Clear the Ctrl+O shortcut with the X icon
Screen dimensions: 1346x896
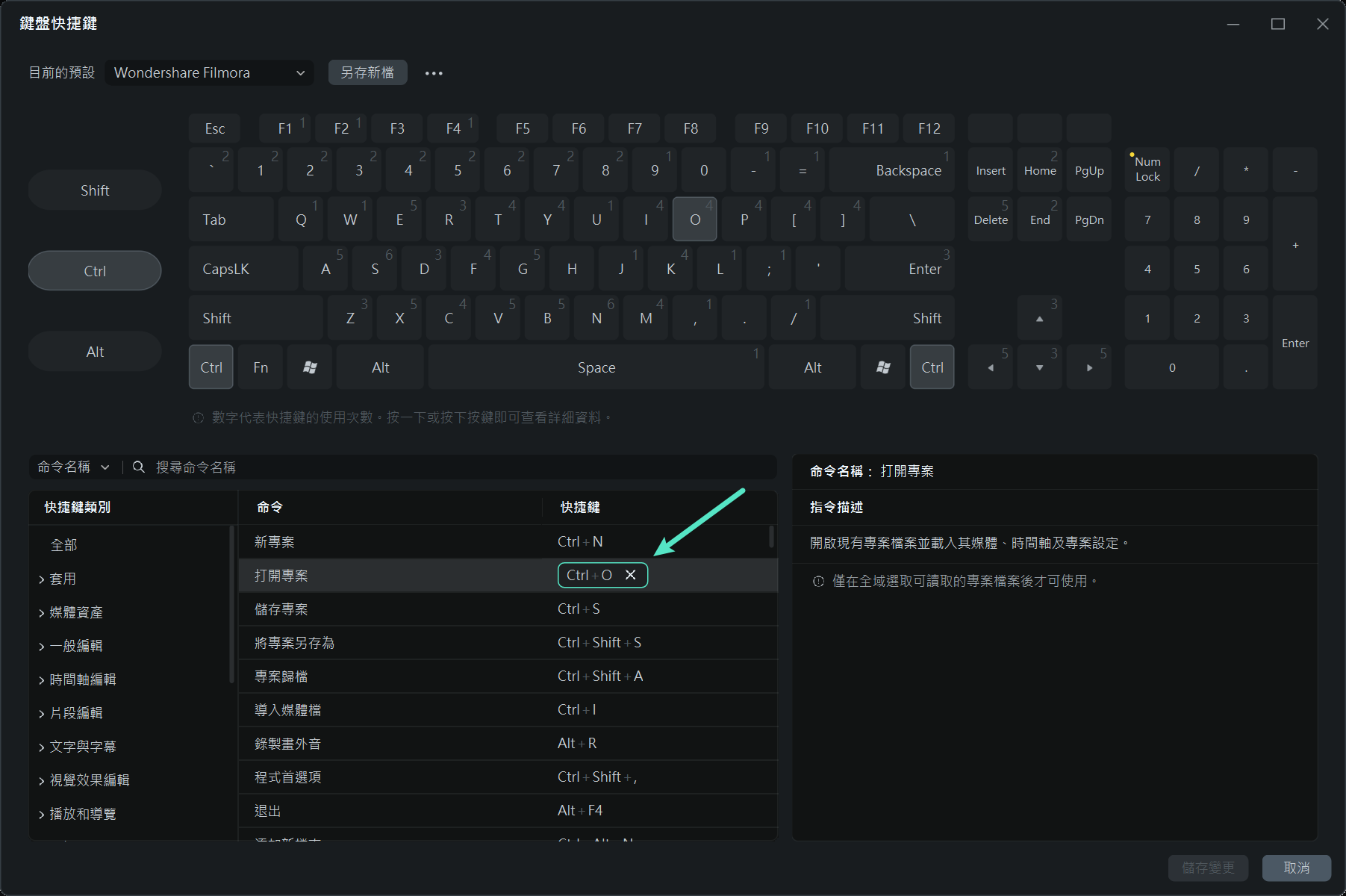point(631,575)
